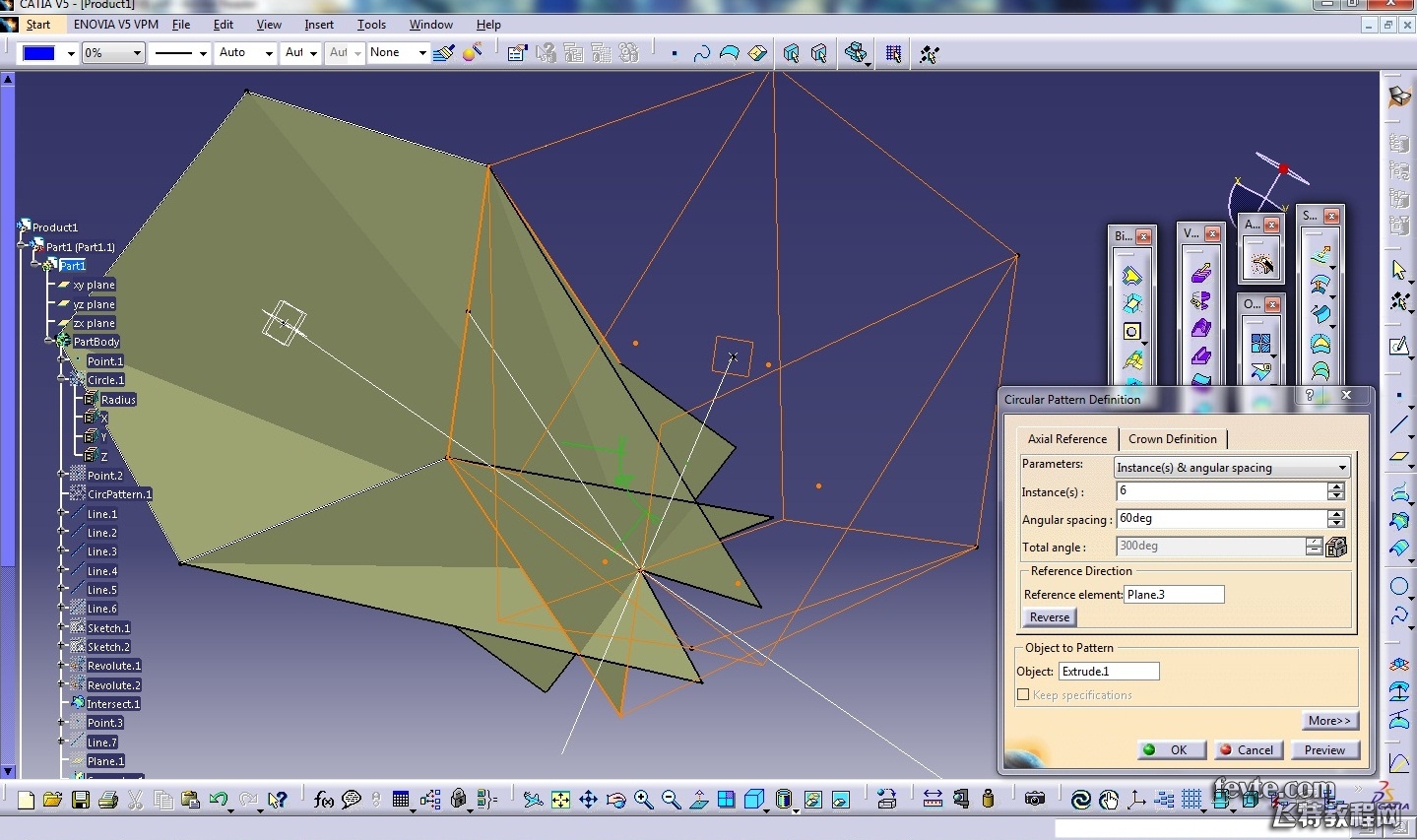Screen dimensions: 1417x840
Task: Click OK in Circular Pattern Definition
Action: pos(1170,750)
